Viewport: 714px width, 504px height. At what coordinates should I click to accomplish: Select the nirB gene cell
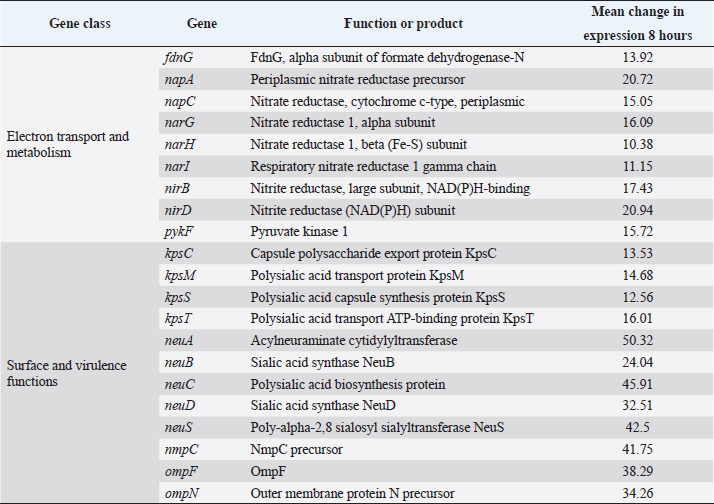point(178,188)
